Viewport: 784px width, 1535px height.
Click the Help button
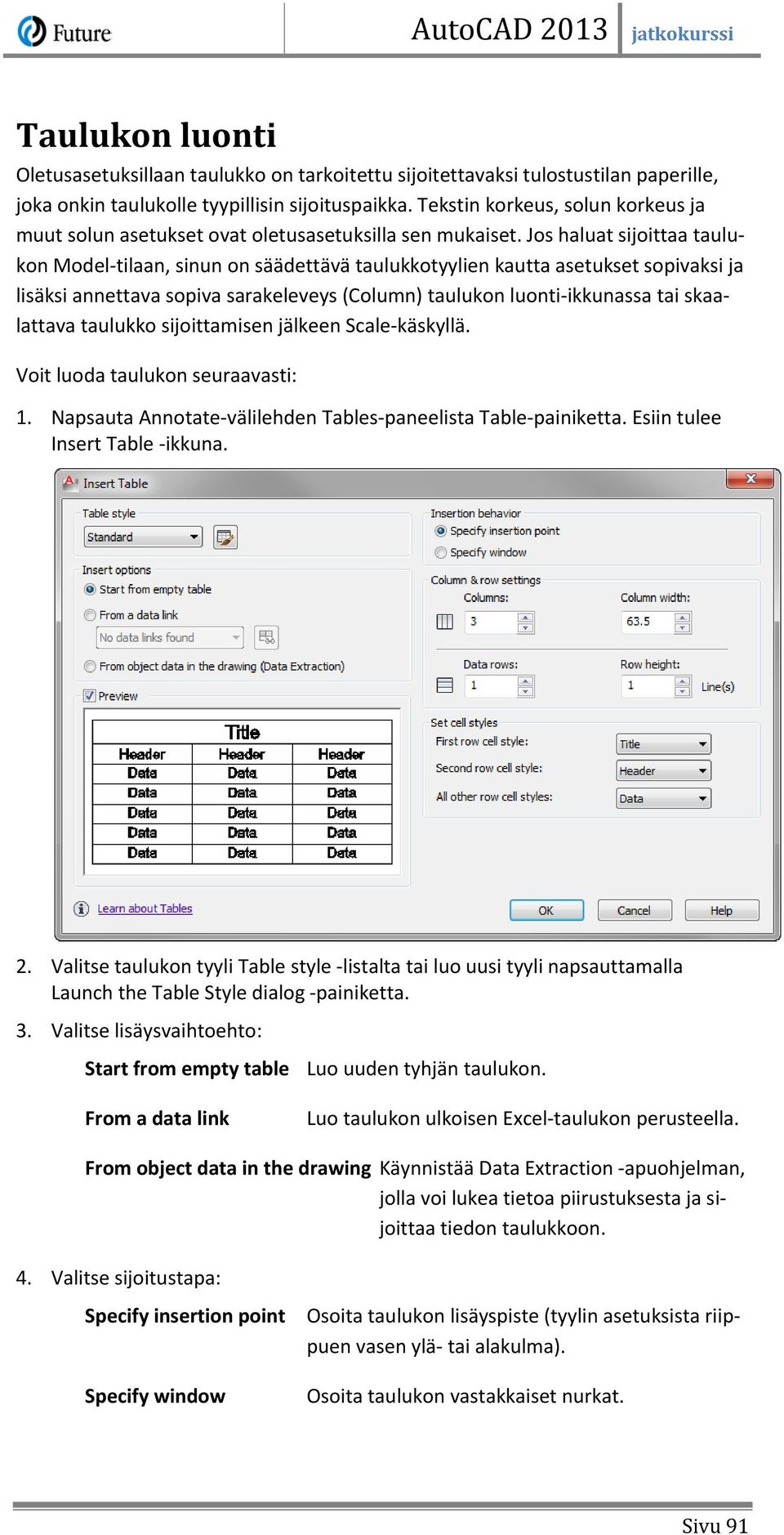pyautogui.click(x=721, y=910)
